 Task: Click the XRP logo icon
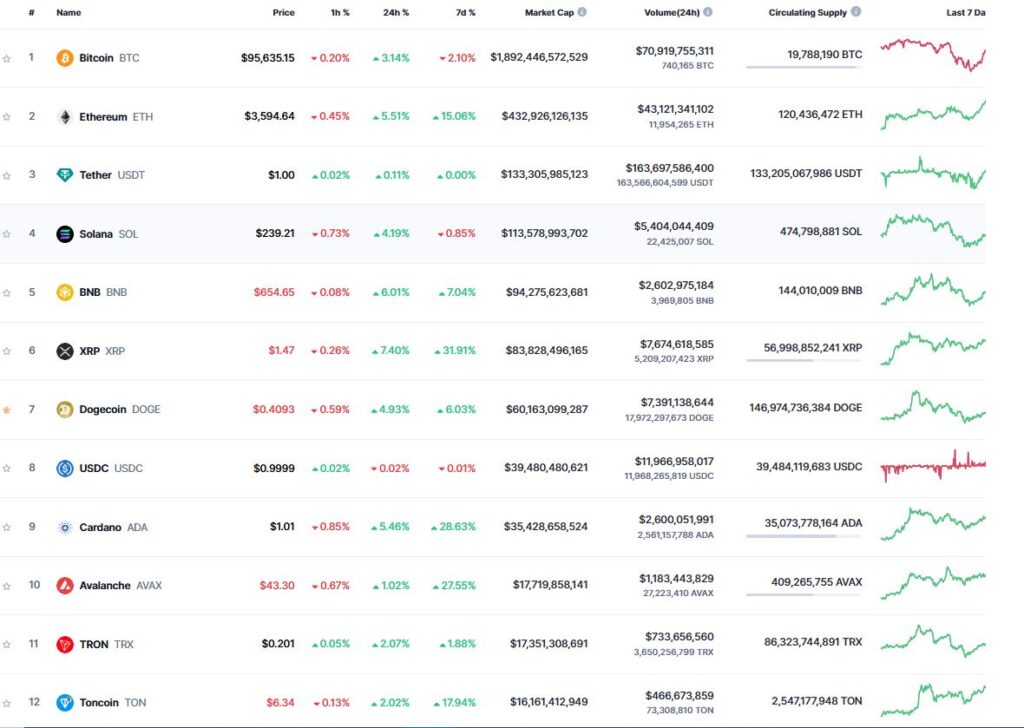(65, 351)
